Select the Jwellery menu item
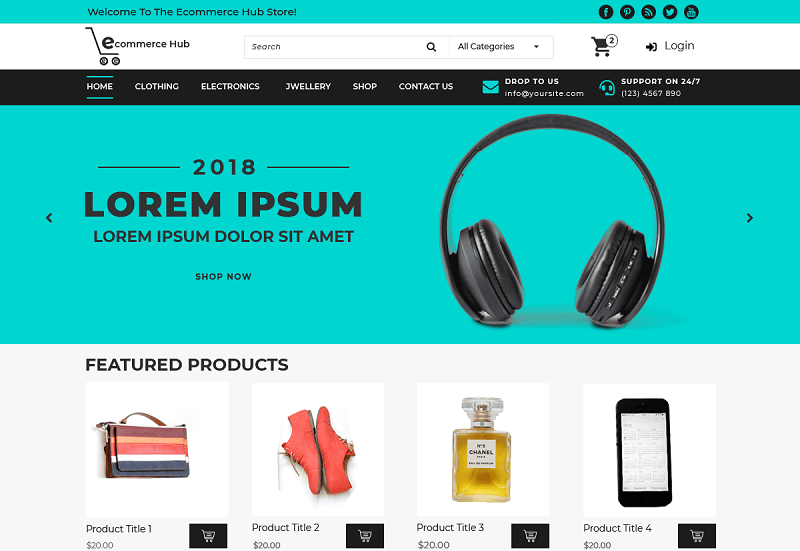The height and width of the screenshot is (551, 800). [308, 86]
